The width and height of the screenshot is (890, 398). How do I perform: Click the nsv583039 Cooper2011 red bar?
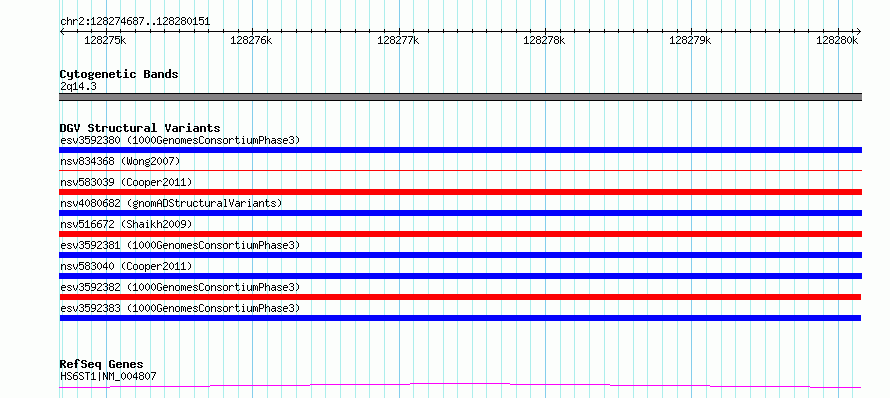coord(460,192)
